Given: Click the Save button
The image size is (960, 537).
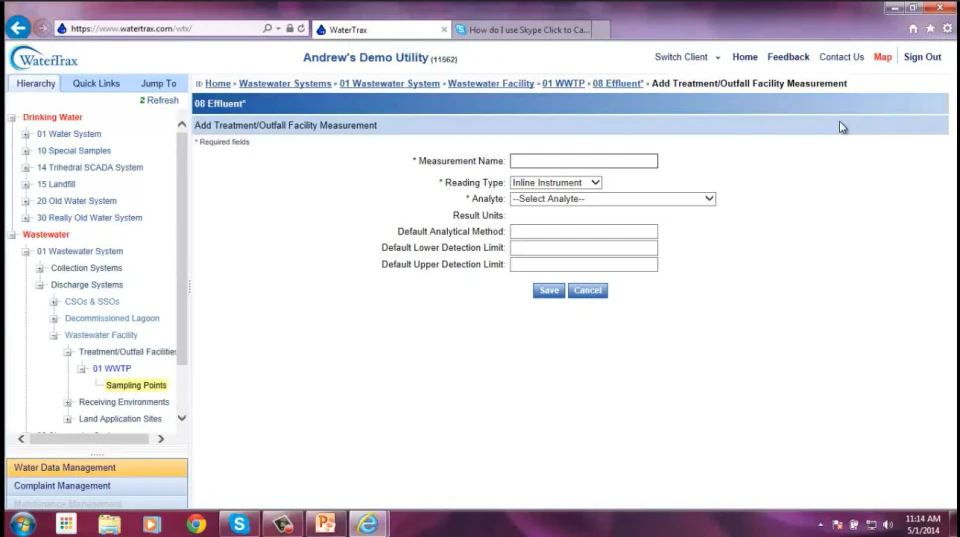Looking at the screenshot, I should pos(549,291).
